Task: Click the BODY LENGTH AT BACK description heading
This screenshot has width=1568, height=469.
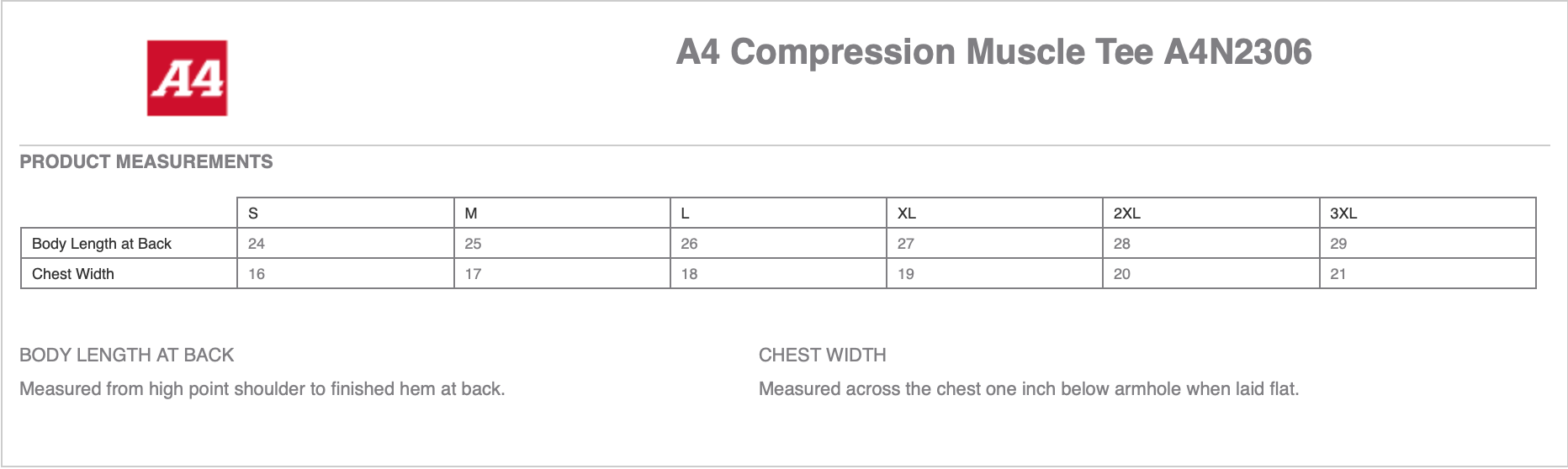Action: pyautogui.click(x=126, y=355)
